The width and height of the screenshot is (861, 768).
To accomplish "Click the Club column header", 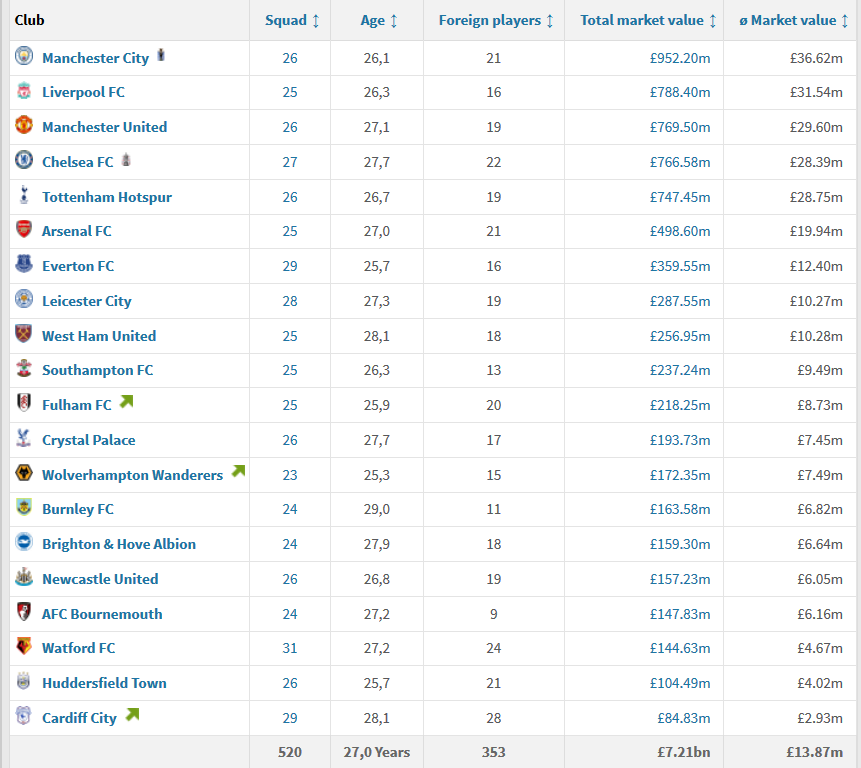I will tap(30, 20).
